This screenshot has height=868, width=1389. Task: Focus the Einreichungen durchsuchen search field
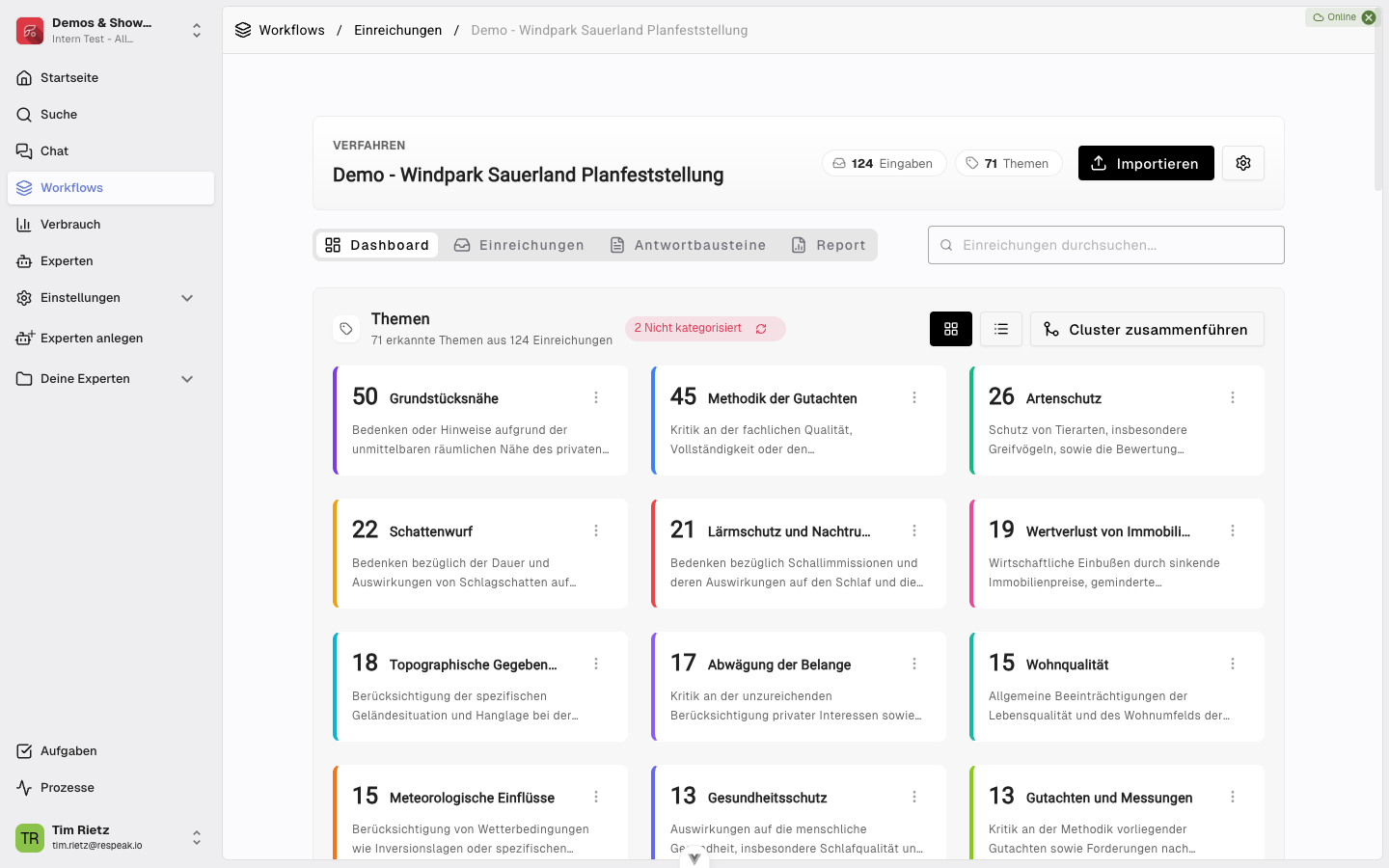click(1106, 245)
